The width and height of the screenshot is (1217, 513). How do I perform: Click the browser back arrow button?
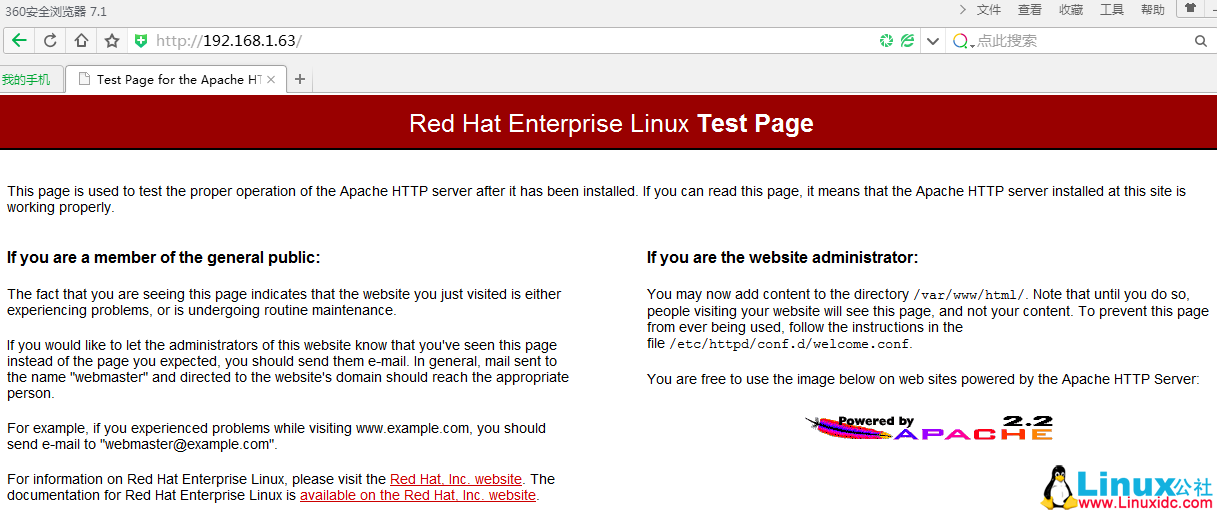(x=19, y=41)
